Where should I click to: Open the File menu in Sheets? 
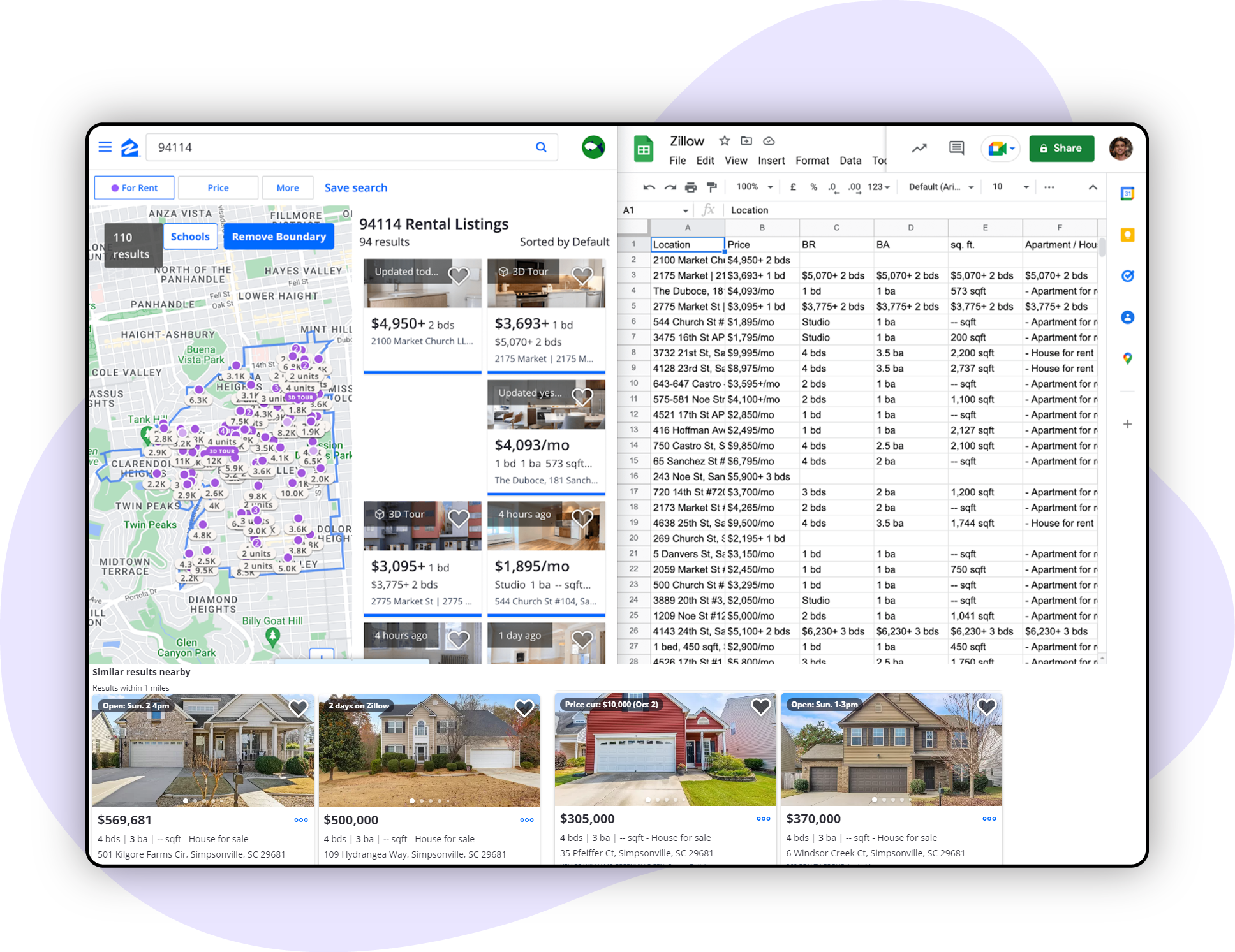[677, 161]
